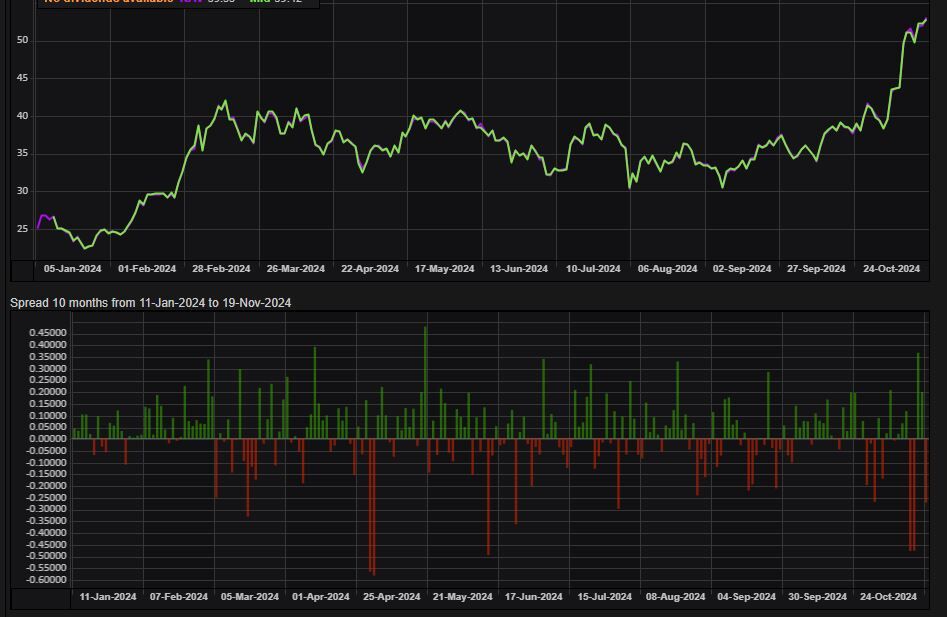Select the 11-Jan-2024 label on spread chart
This screenshot has height=617, width=947.
(108, 596)
